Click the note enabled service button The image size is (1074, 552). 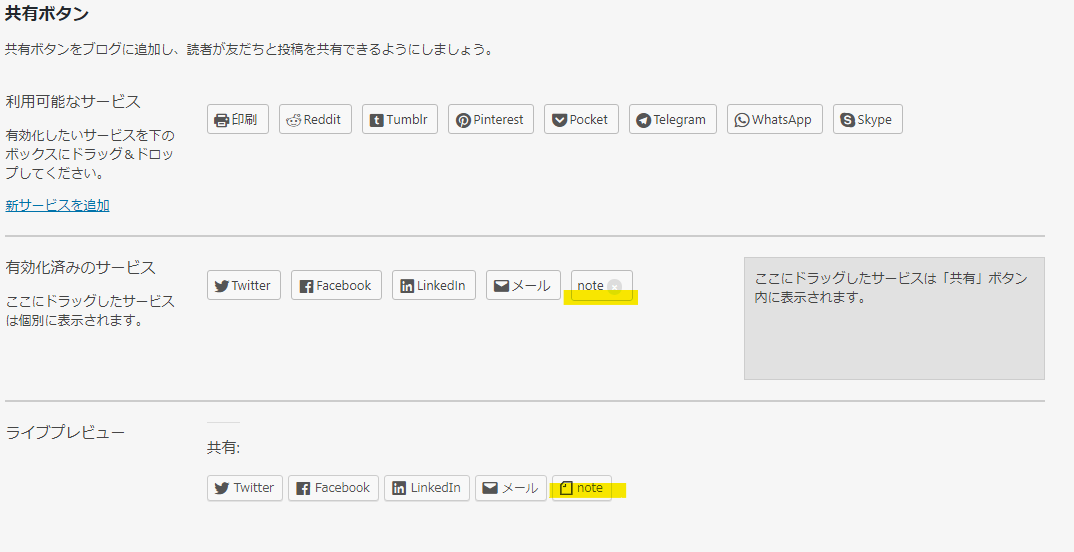pos(601,286)
